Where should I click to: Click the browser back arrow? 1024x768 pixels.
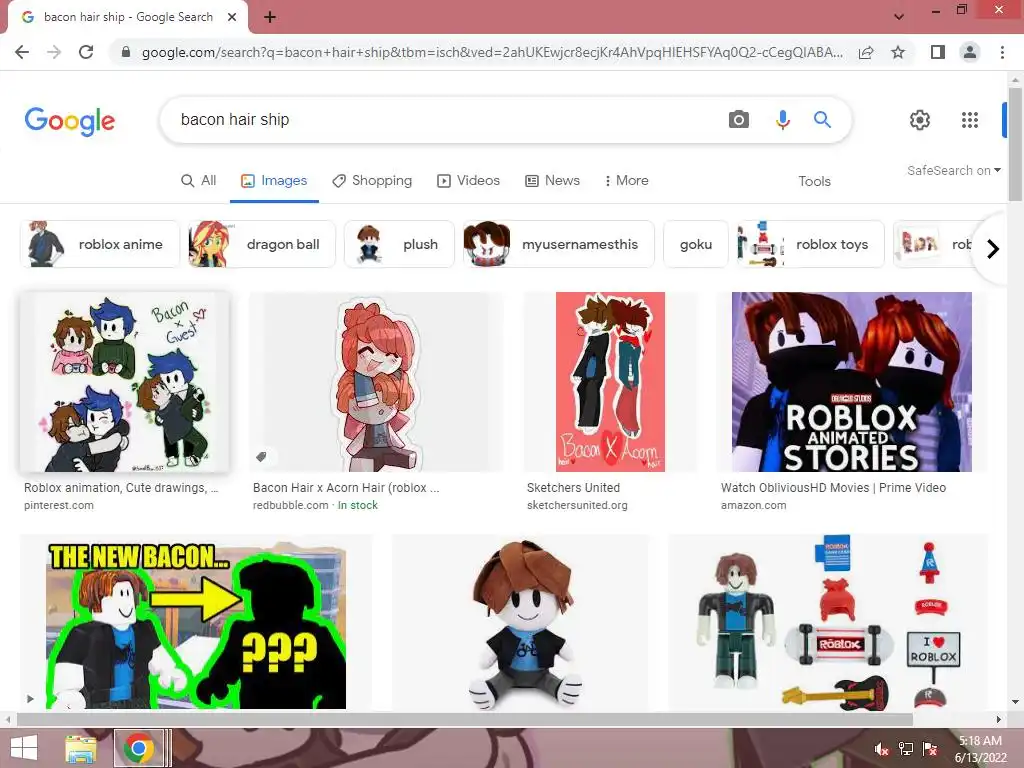pos(22,52)
